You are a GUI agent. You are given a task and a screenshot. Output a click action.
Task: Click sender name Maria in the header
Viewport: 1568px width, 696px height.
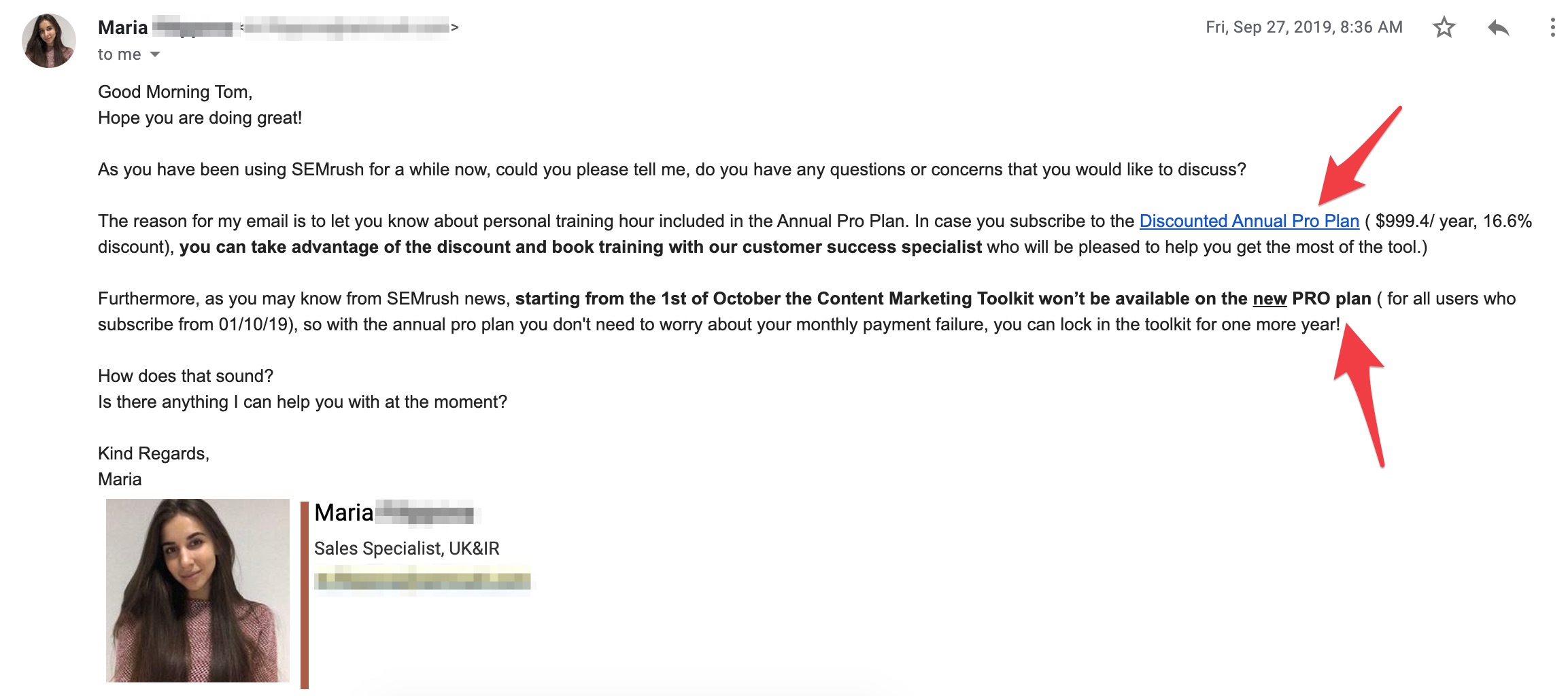pyautogui.click(x=122, y=27)
